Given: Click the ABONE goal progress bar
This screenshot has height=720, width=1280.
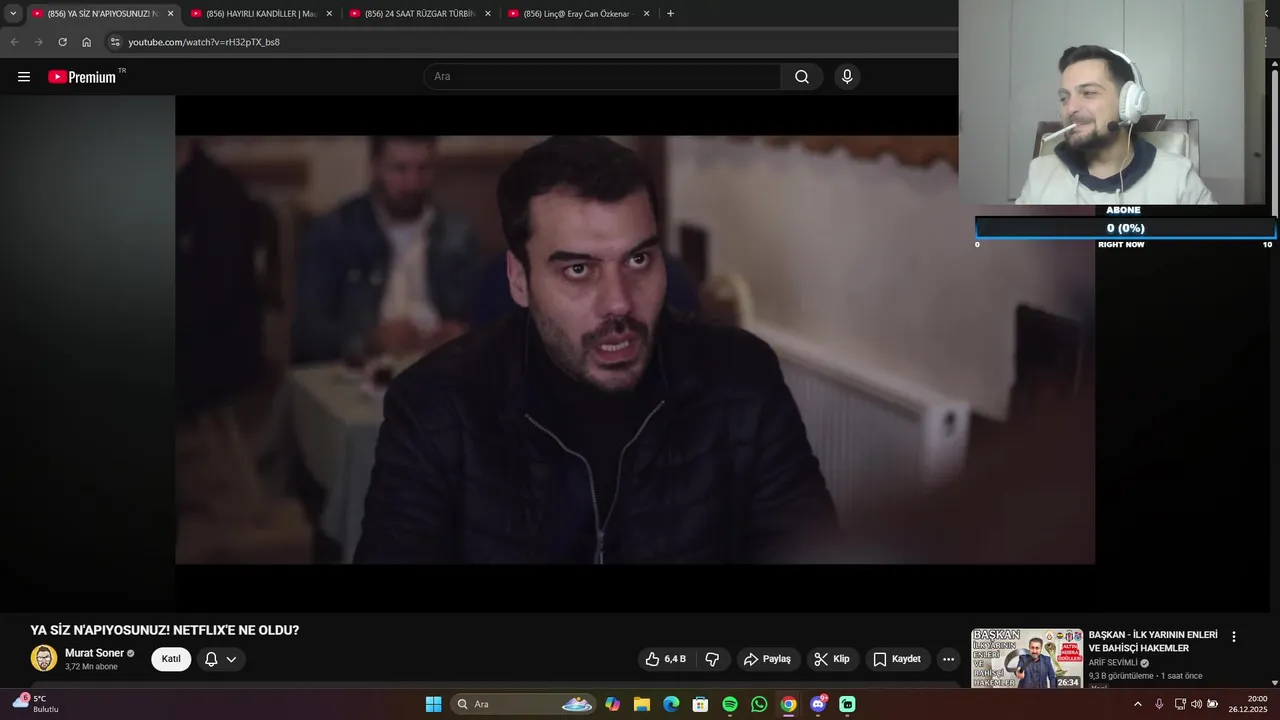Looking at the screenshot, I should [1125, 228].
